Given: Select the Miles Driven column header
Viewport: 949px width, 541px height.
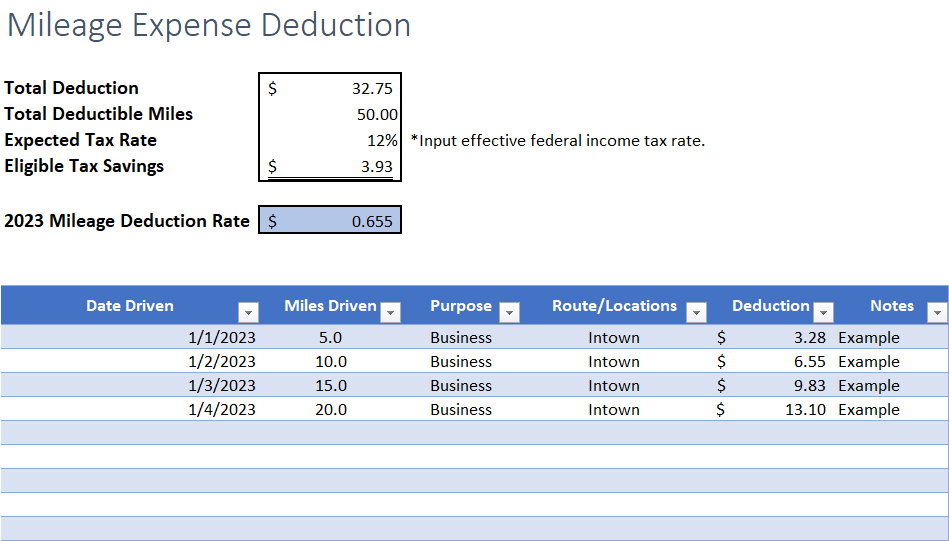Looking at the screenshot, I should point(330,306).
